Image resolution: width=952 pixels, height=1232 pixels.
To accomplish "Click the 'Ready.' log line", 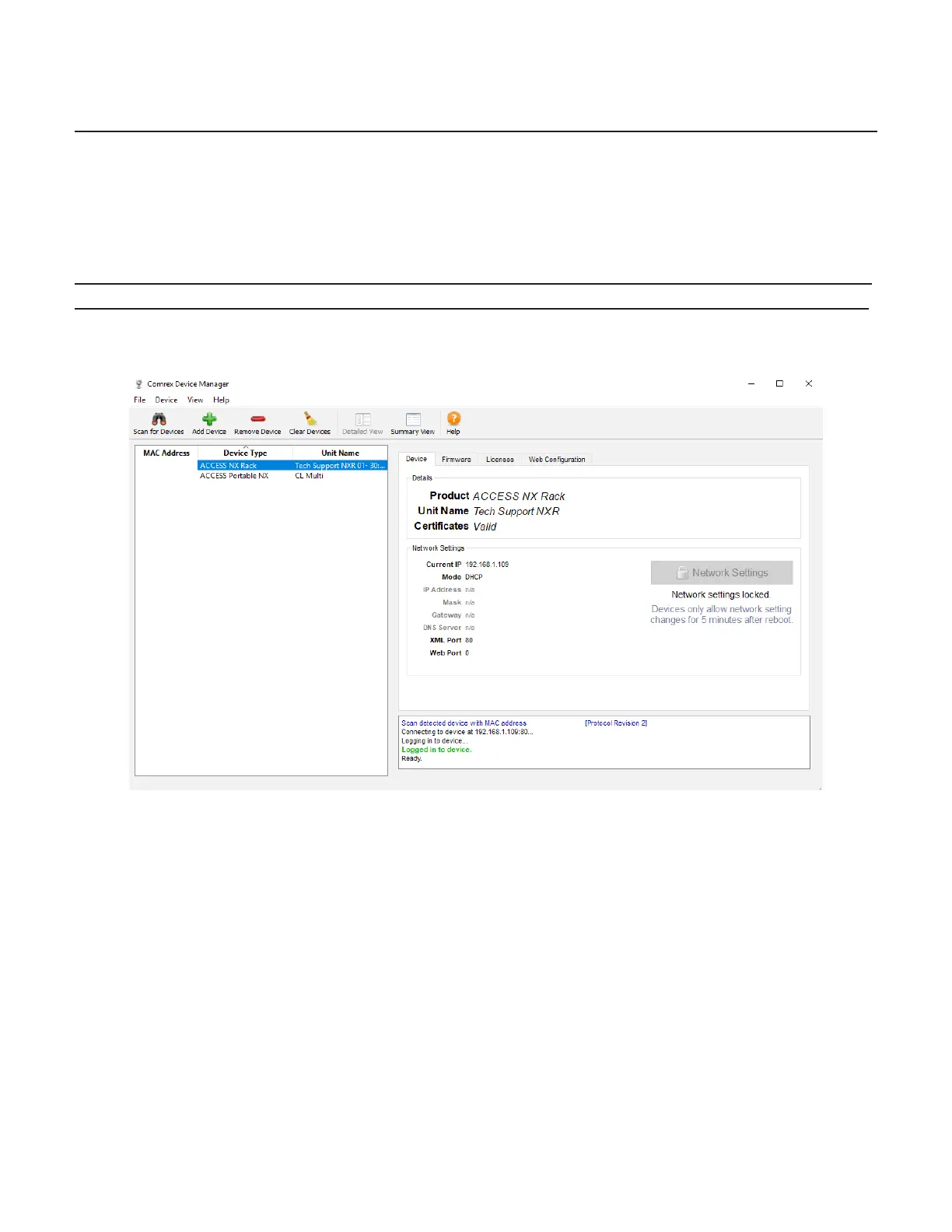I will pos(412,758).
